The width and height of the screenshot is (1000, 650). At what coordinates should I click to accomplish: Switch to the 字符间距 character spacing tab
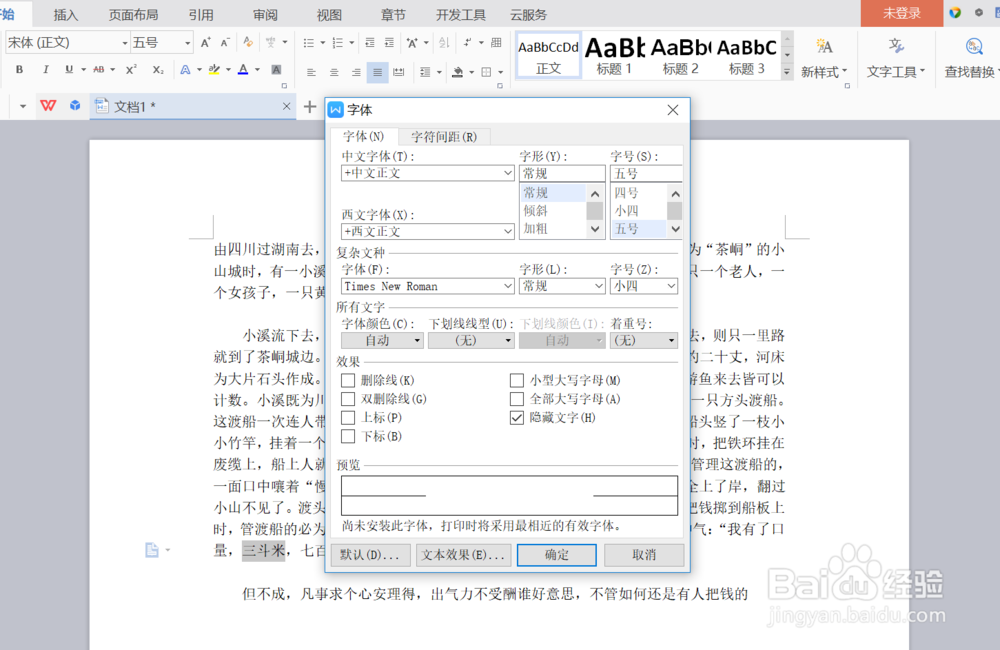(446, 135)
